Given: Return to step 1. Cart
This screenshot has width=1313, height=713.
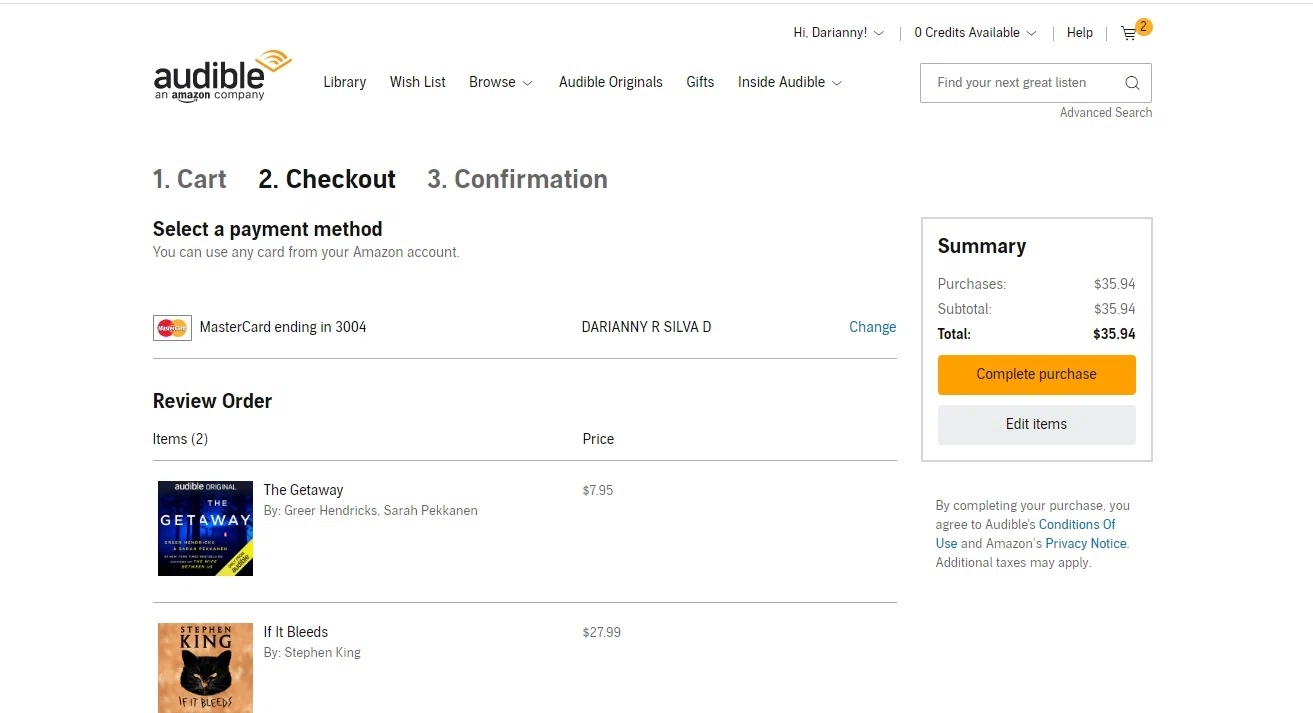Looking at the screenshot, I should (x=189, y=179).
